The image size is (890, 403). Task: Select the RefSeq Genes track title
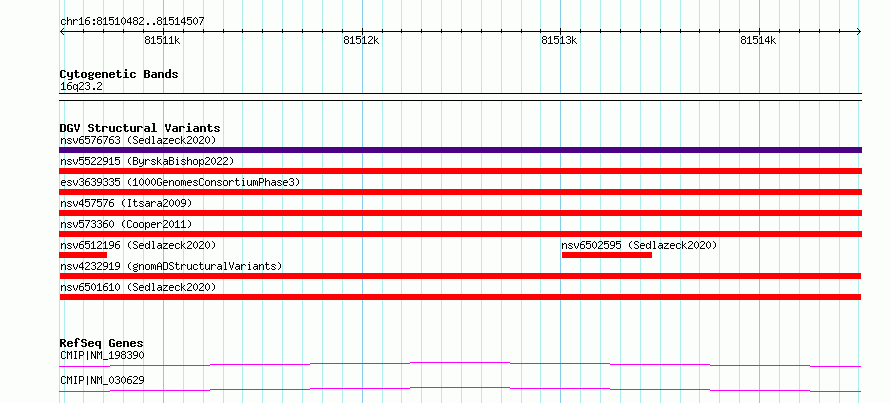coord(102,343)
